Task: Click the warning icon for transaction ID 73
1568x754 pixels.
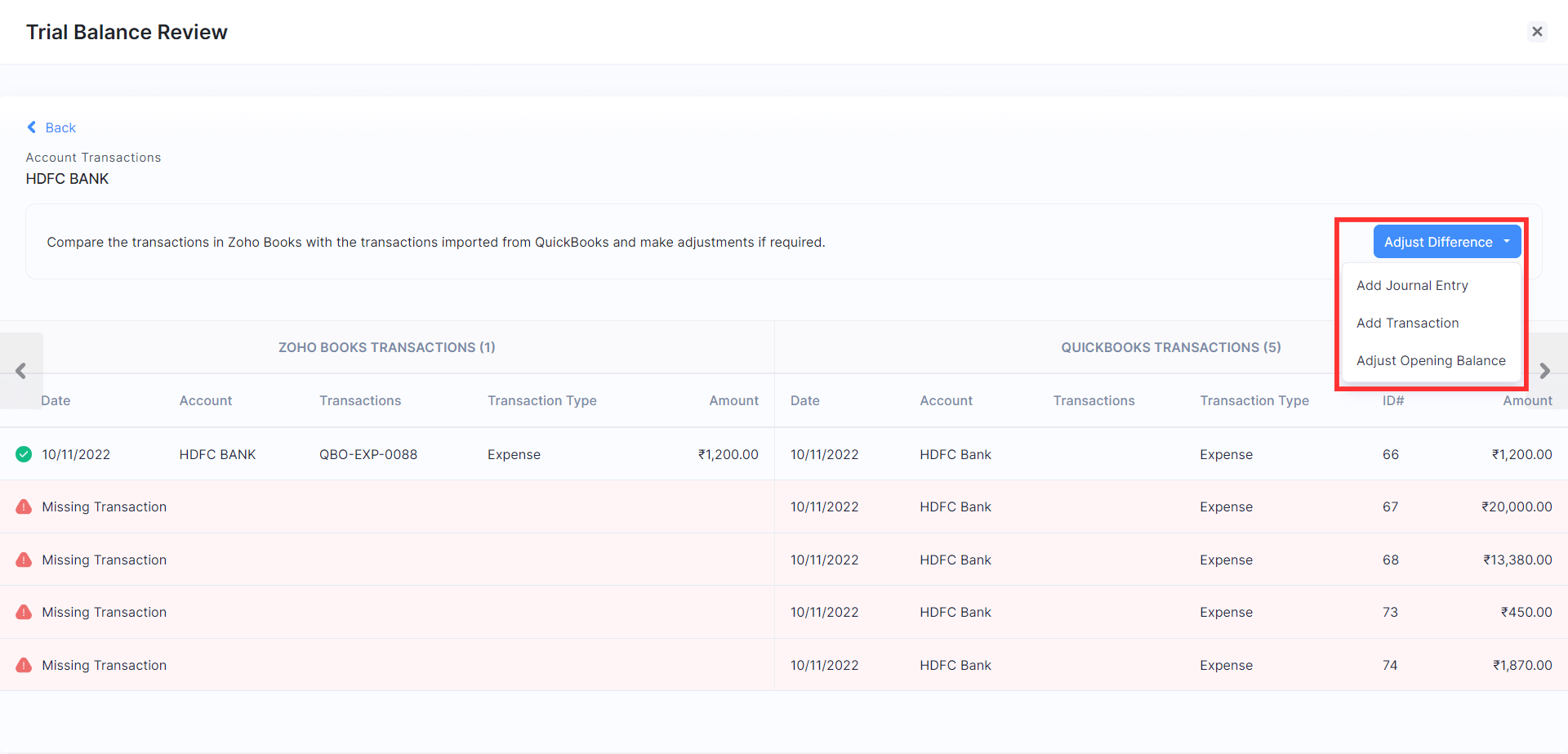Action: pyautogui.click(x=24, y=612)
